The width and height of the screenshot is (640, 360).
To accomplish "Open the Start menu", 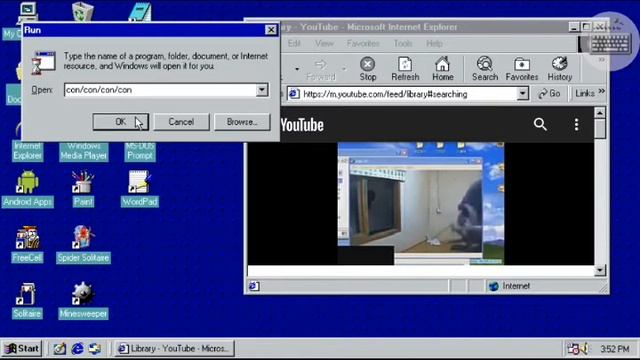I will [22, 349].
